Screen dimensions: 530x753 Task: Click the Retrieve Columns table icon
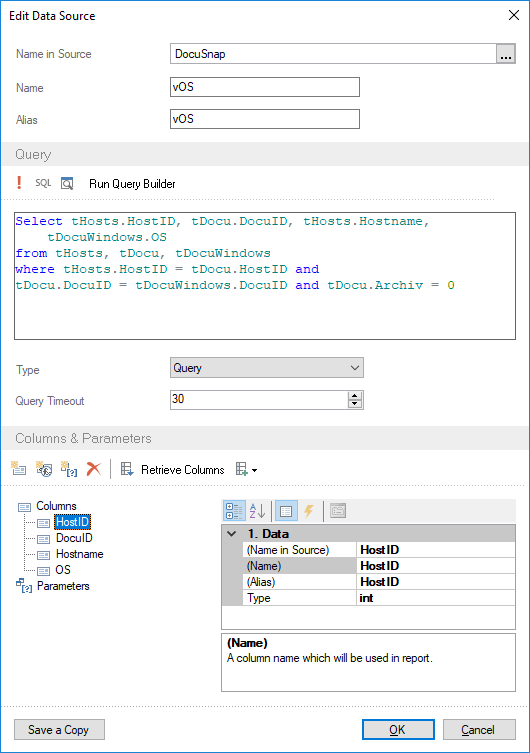[x=127, y=469]
